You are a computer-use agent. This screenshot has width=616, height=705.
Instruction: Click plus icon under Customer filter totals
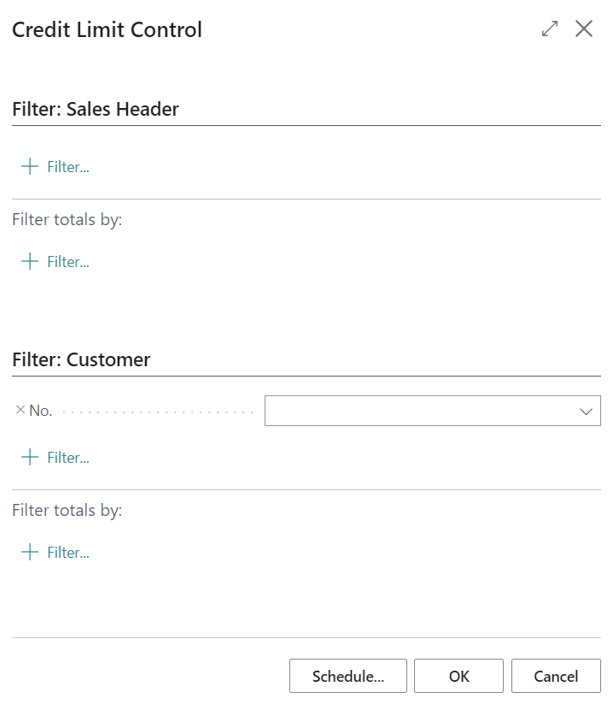coord(30,553)
